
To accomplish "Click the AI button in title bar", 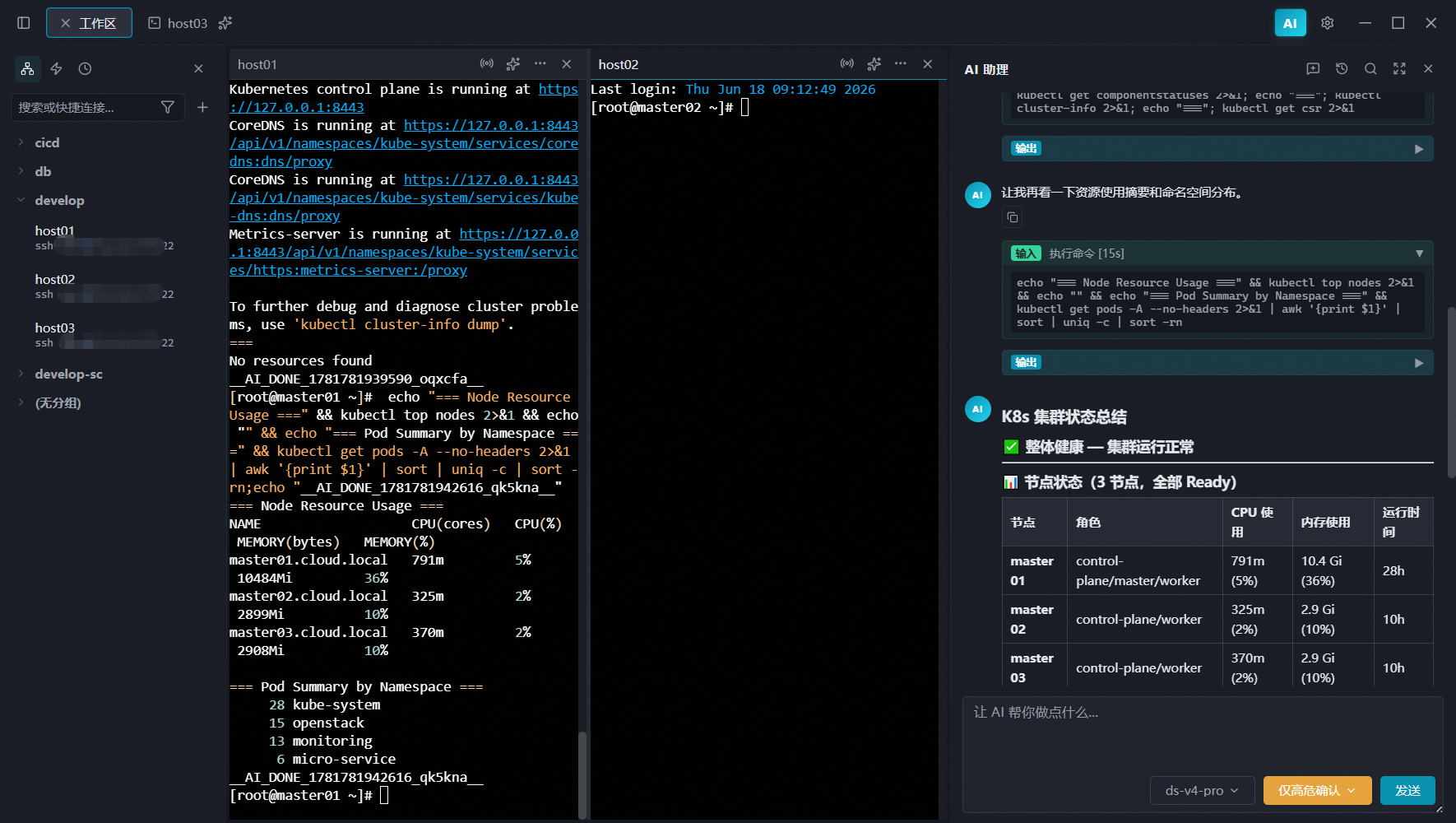I will tap(1290, 23).
